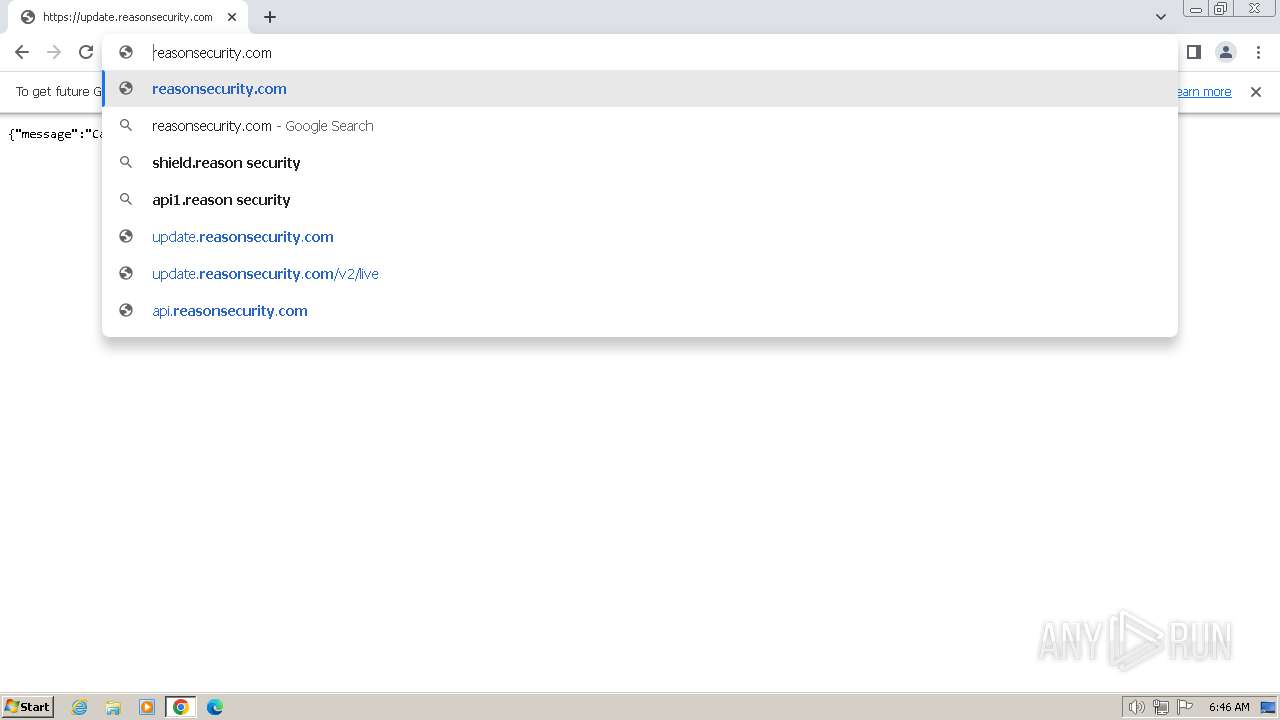Click the info bar text 'To get future'

pyautogui.click(x=59, y=92)
